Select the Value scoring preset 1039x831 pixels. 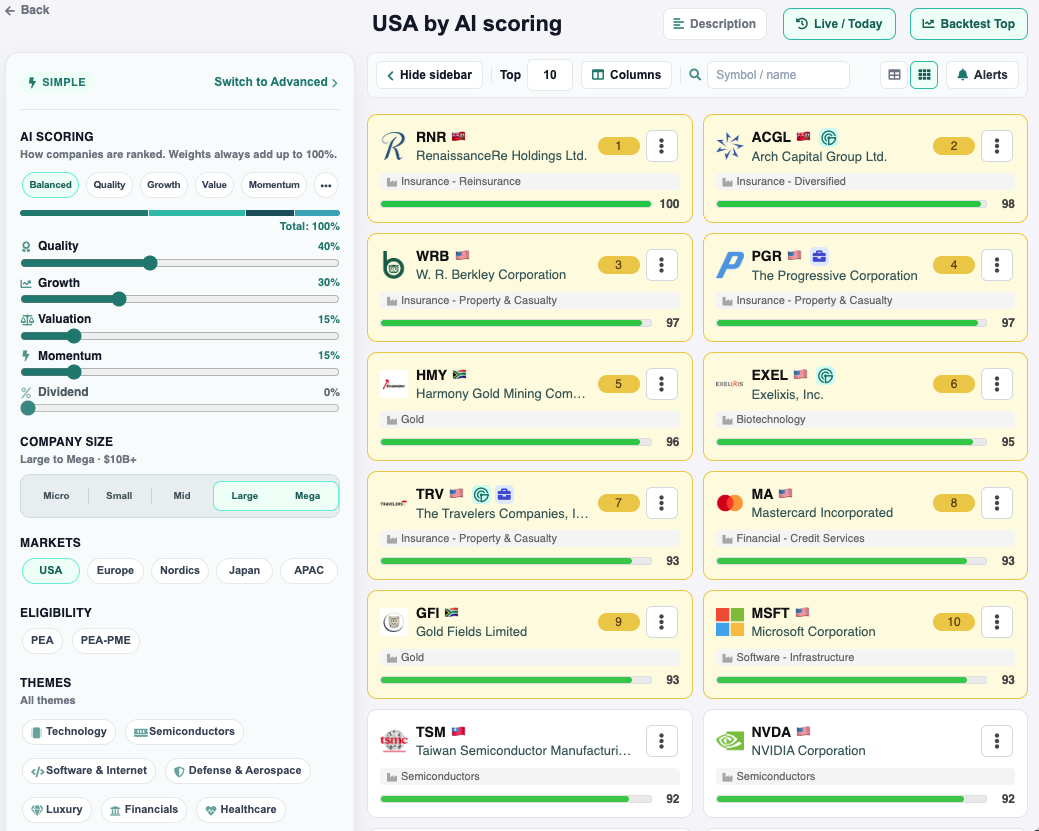click(214, 185)
